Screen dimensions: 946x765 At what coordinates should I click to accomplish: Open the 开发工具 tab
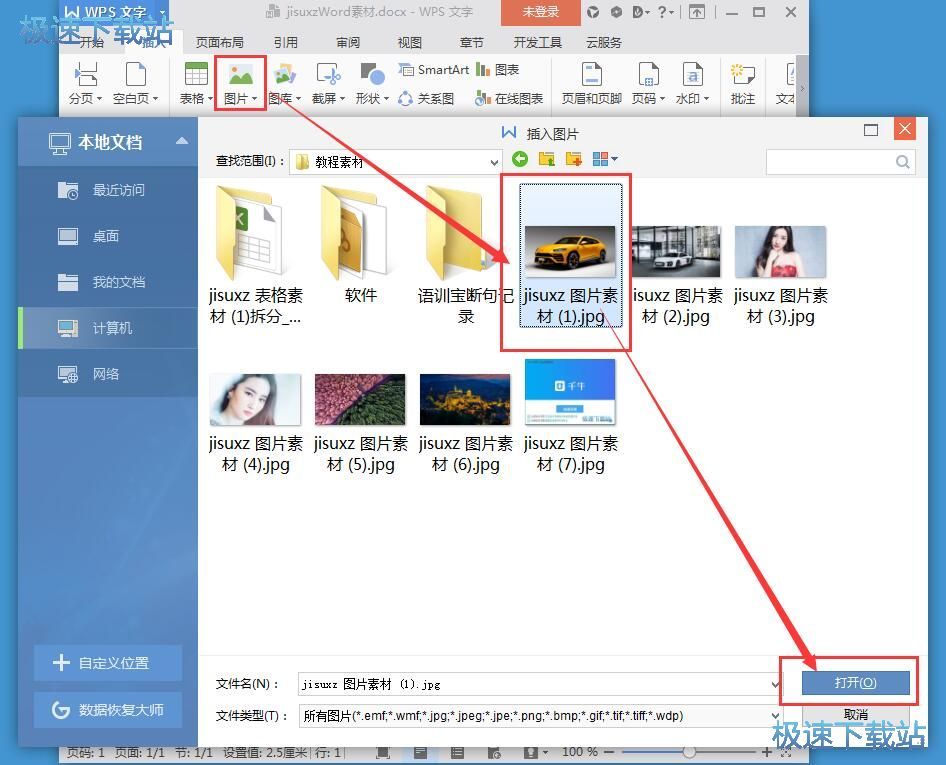click(538, 42)
